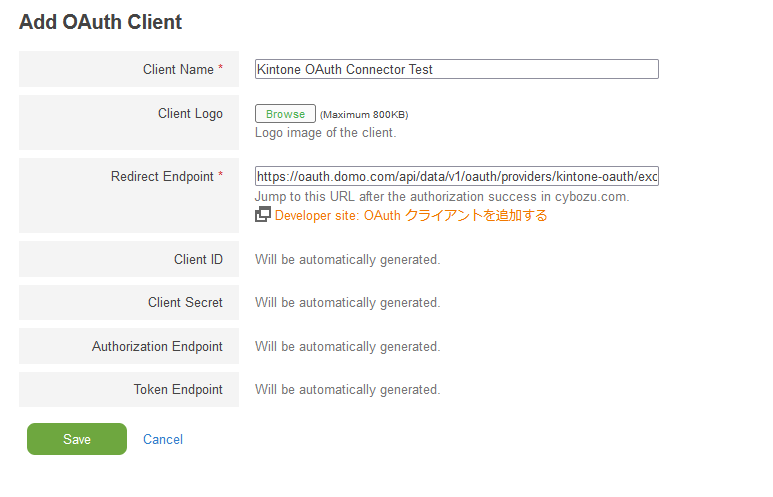773x497 pixels.
Task: Click the 'Redirect Endpoint' label
Action: click(x=162, y=177)
